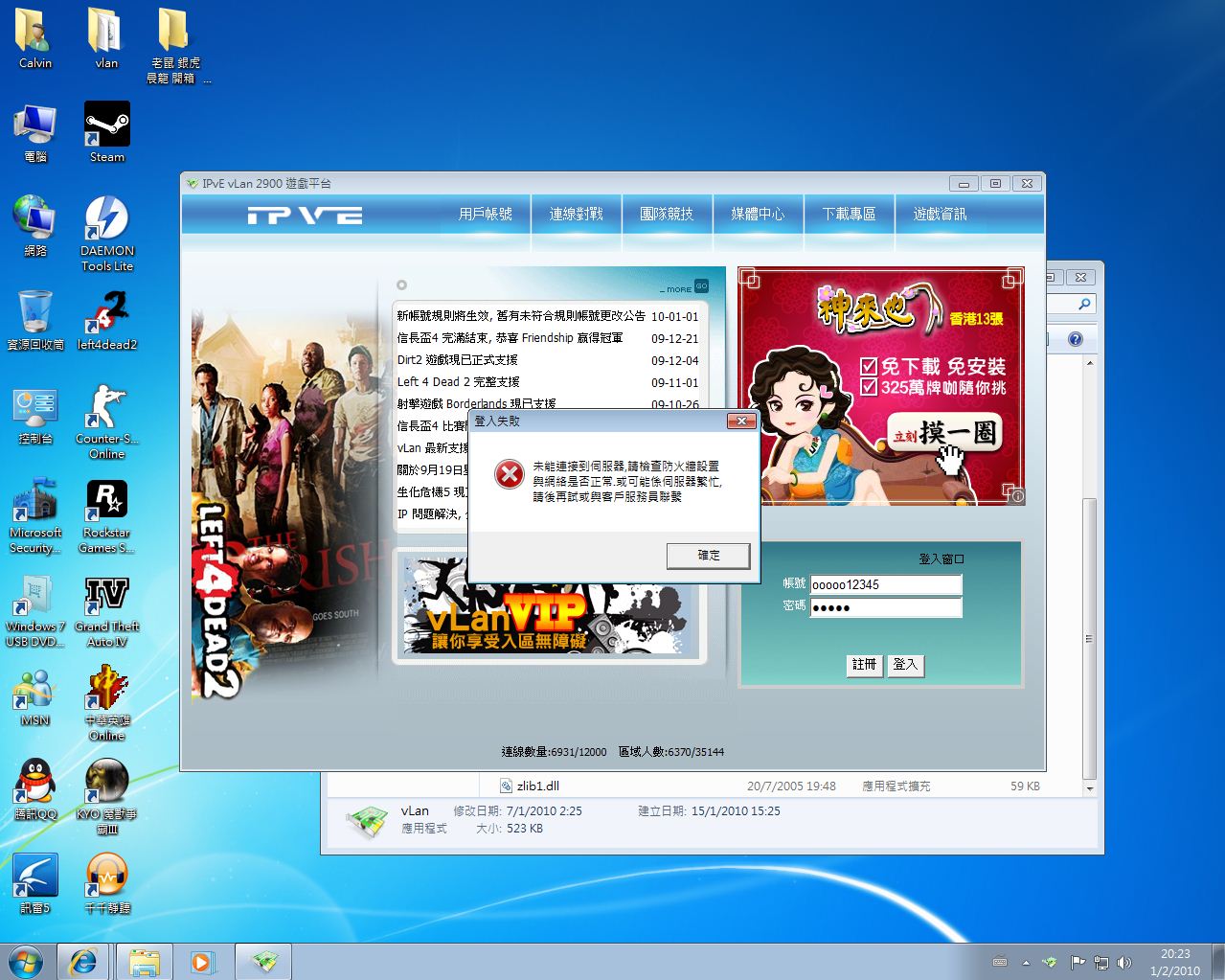Open DAEMON Tools Lite desktop icon
The height and width of the screenshot is (980, 1225).
106,220
